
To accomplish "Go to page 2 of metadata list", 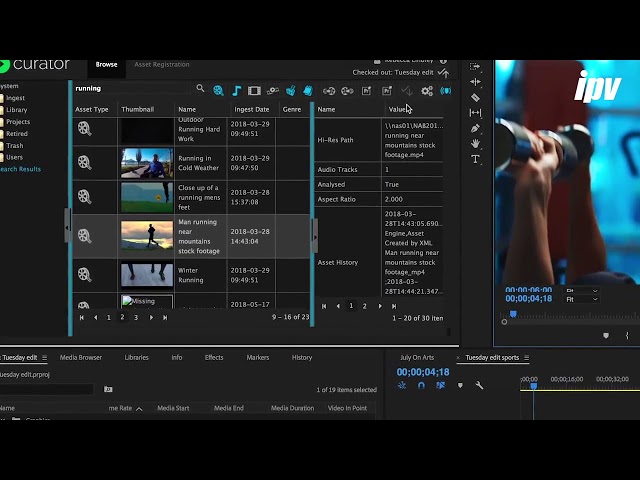I will click(x=364, y=306).
